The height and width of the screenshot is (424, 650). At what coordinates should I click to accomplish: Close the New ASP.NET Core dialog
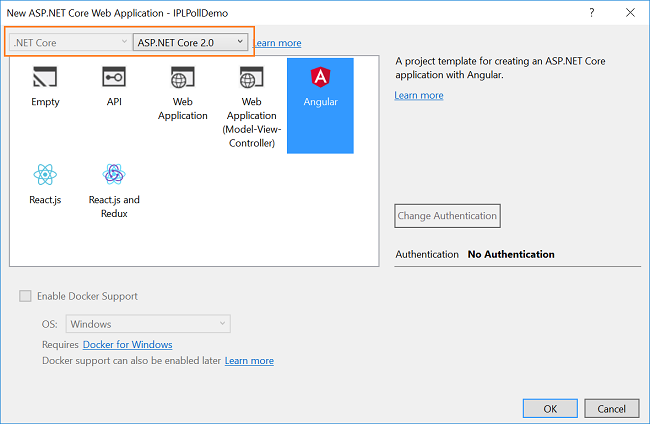coord(630,13)
